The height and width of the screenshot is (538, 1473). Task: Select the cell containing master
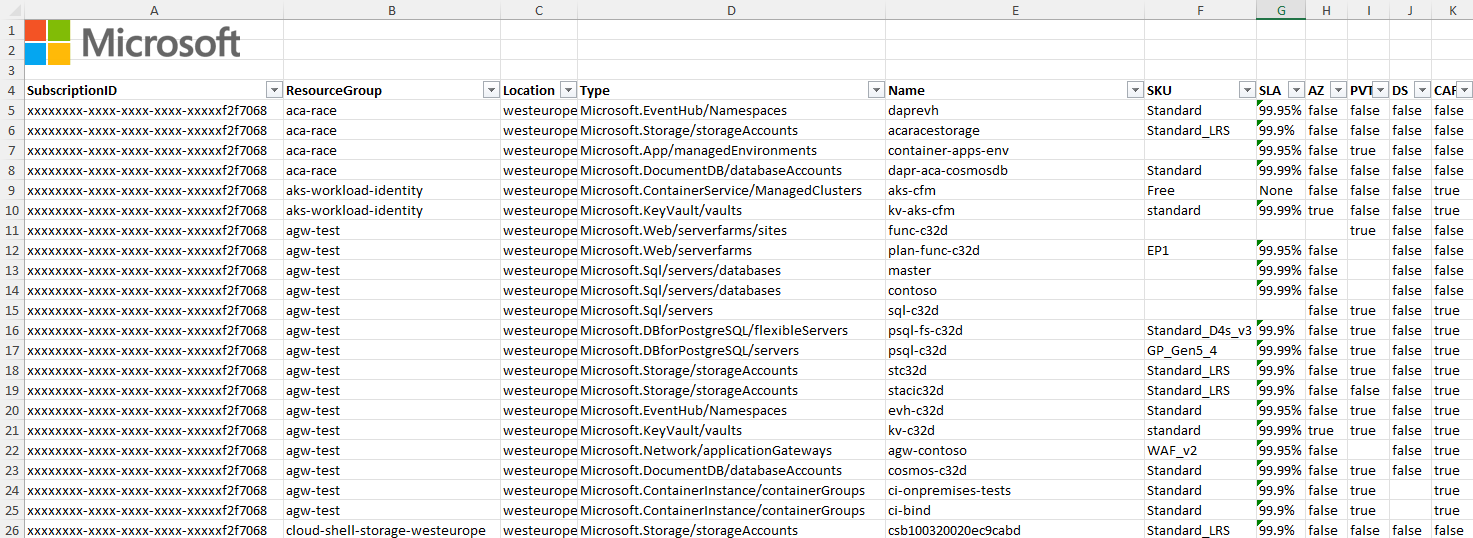point(1015,270)
